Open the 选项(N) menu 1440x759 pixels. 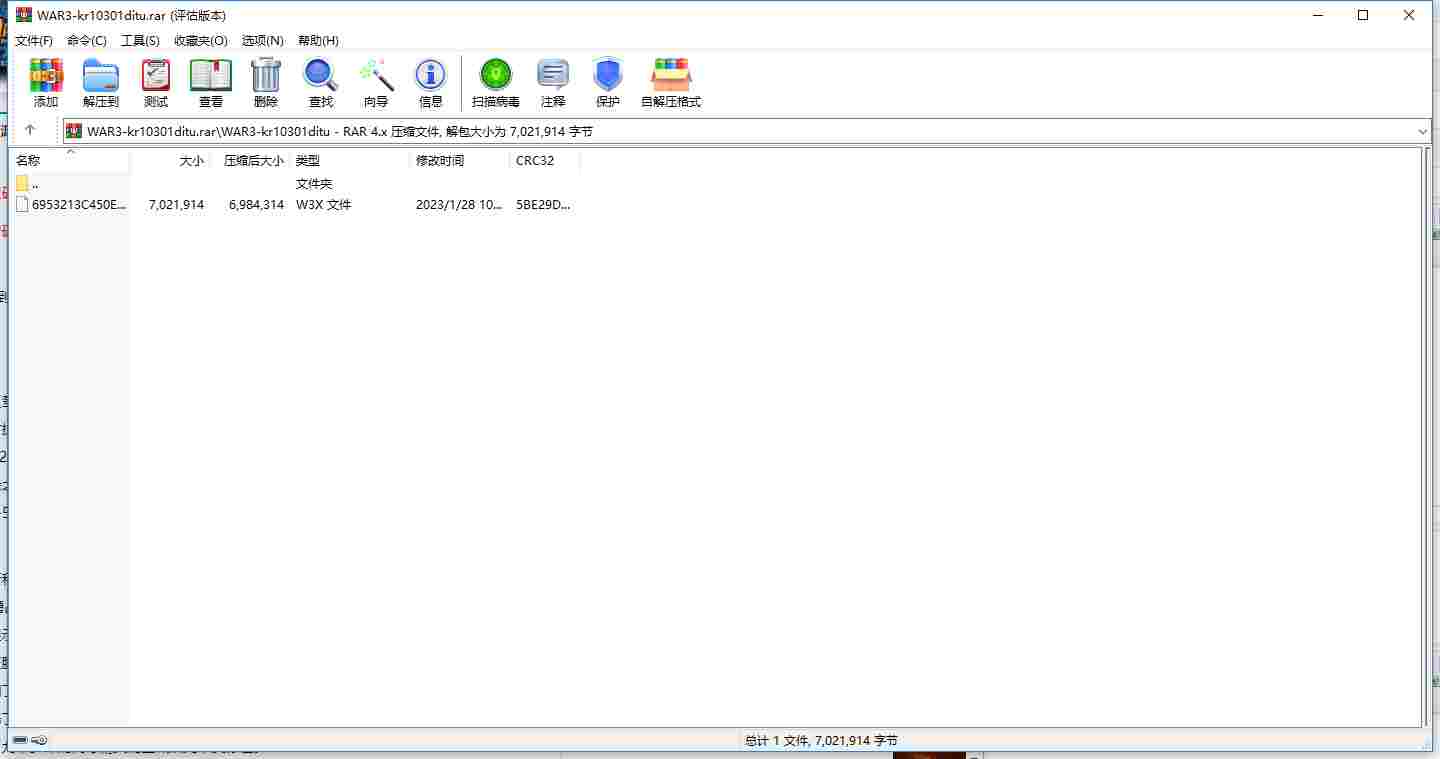coord(263,41)
